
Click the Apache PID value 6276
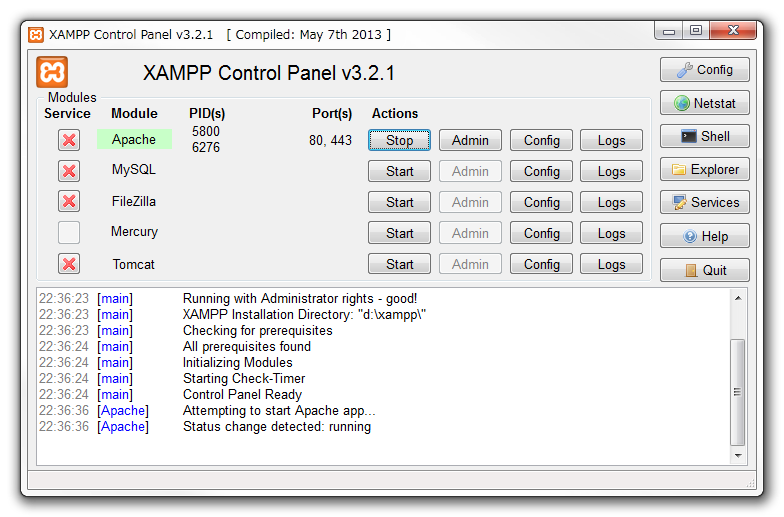tap(206, 147)
